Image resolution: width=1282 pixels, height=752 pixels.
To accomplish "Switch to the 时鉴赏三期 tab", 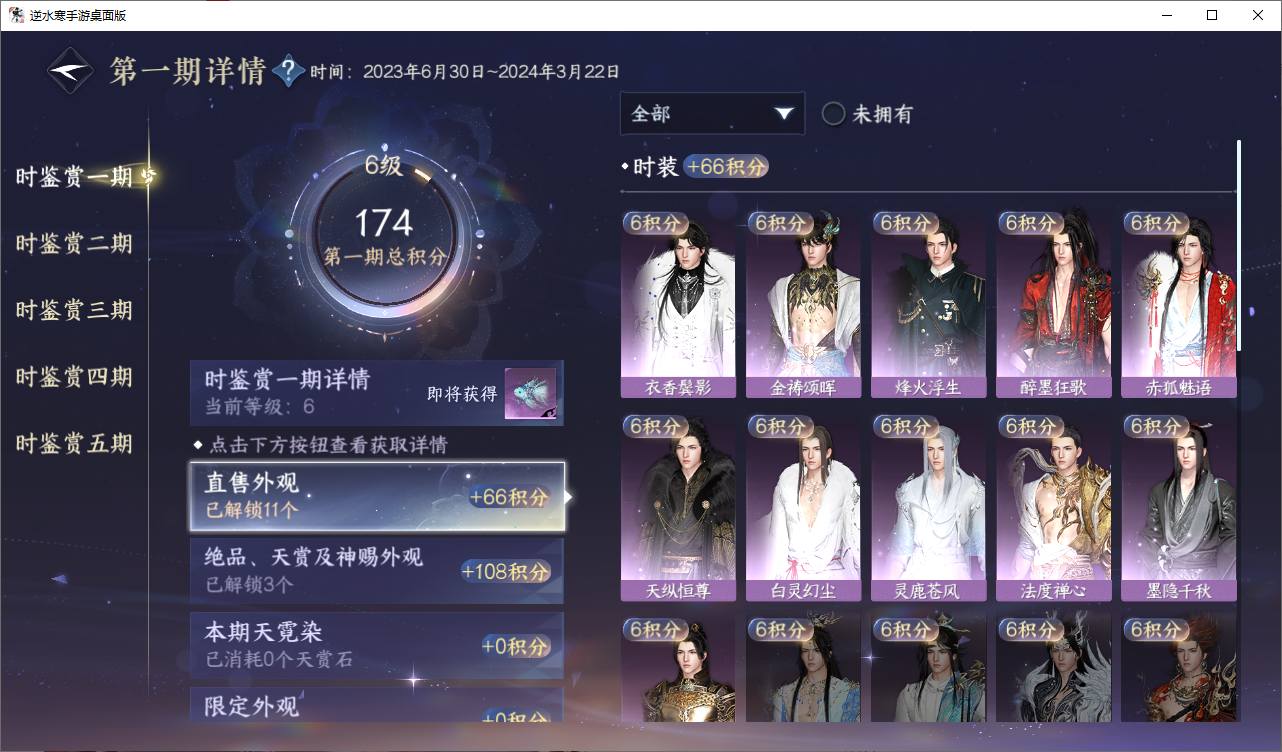I will (74, 310).
